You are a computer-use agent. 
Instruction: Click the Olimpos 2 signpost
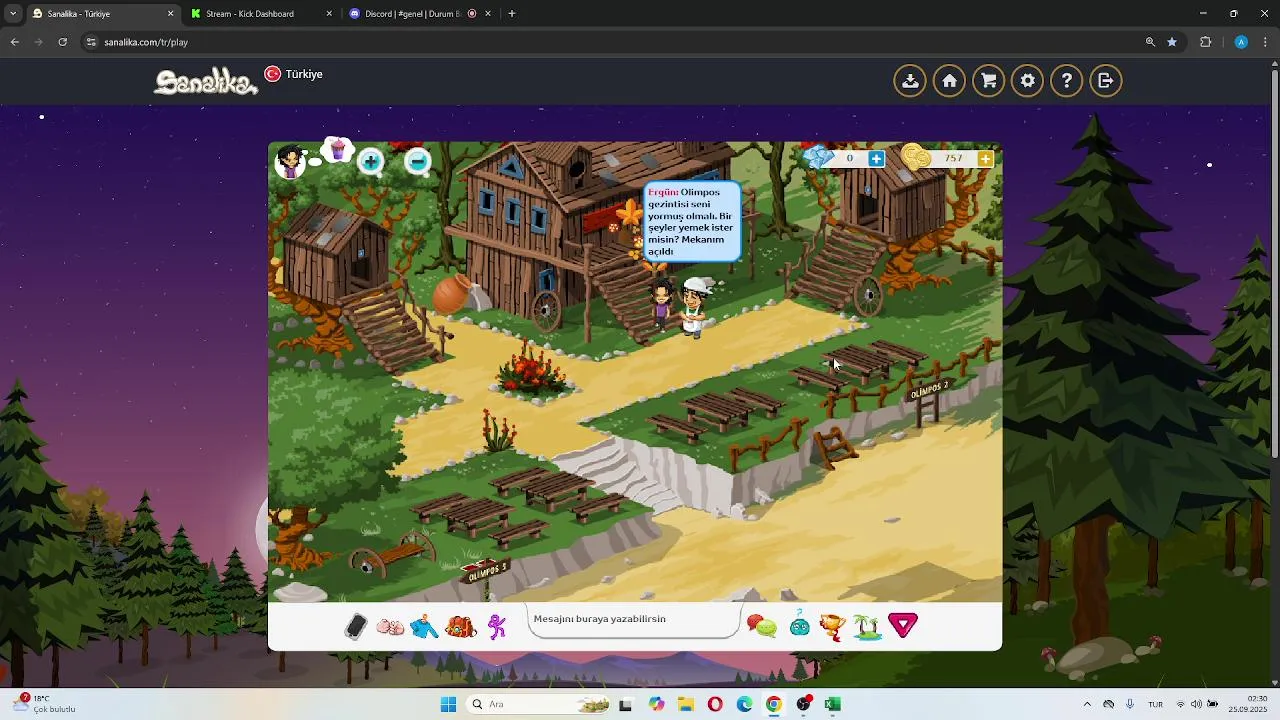click(928, 389)
